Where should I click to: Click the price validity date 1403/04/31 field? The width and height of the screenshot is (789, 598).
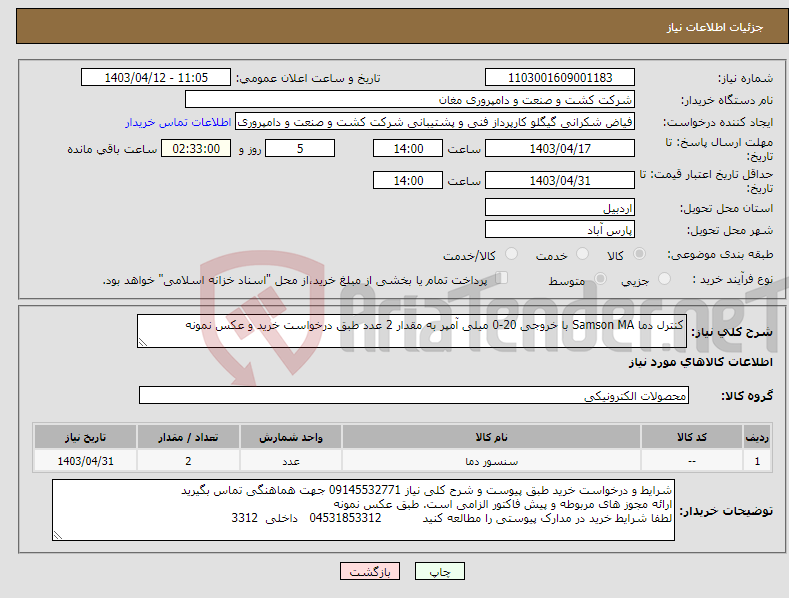click(560, 180)
